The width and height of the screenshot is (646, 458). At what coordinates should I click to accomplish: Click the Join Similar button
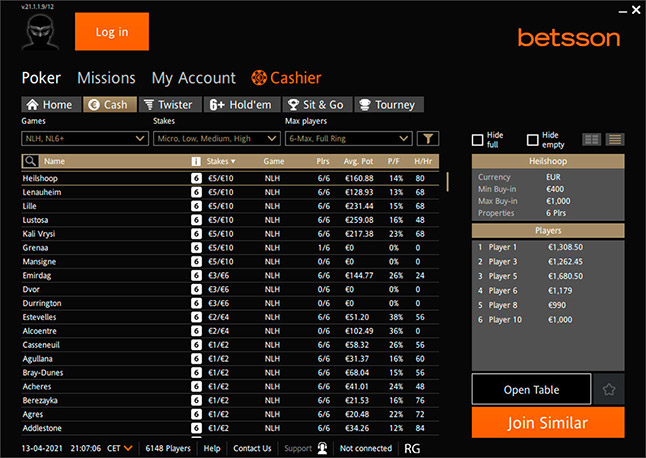tap(548, 423)
